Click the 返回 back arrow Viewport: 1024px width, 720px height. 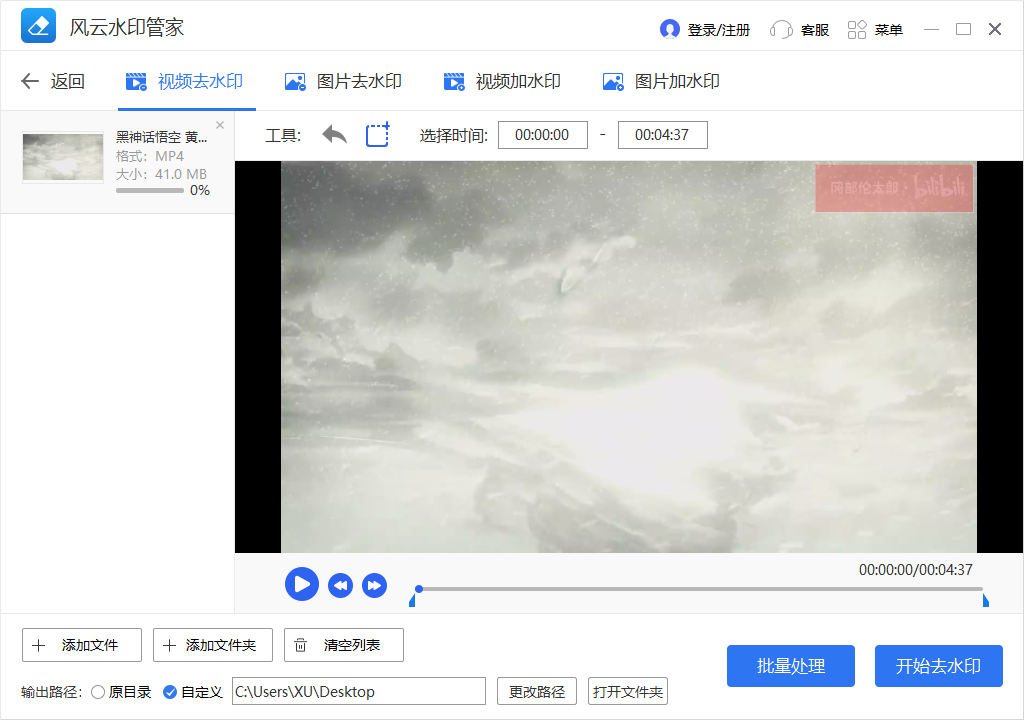coord(30,81)
